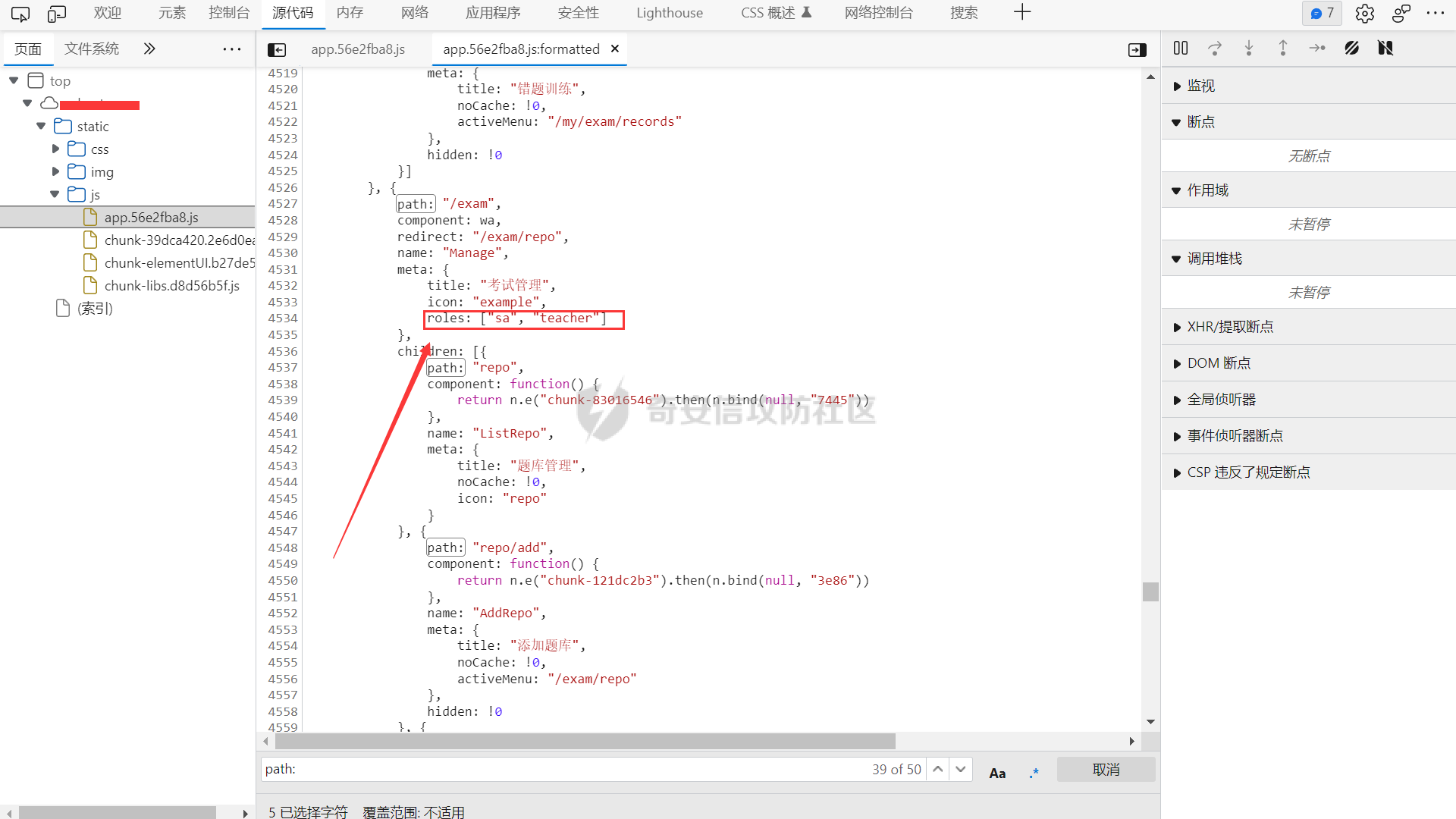Open the DevTools more options ellipsis
The width and height of the screenshot is (1456, 819).
pos(1436,13)
